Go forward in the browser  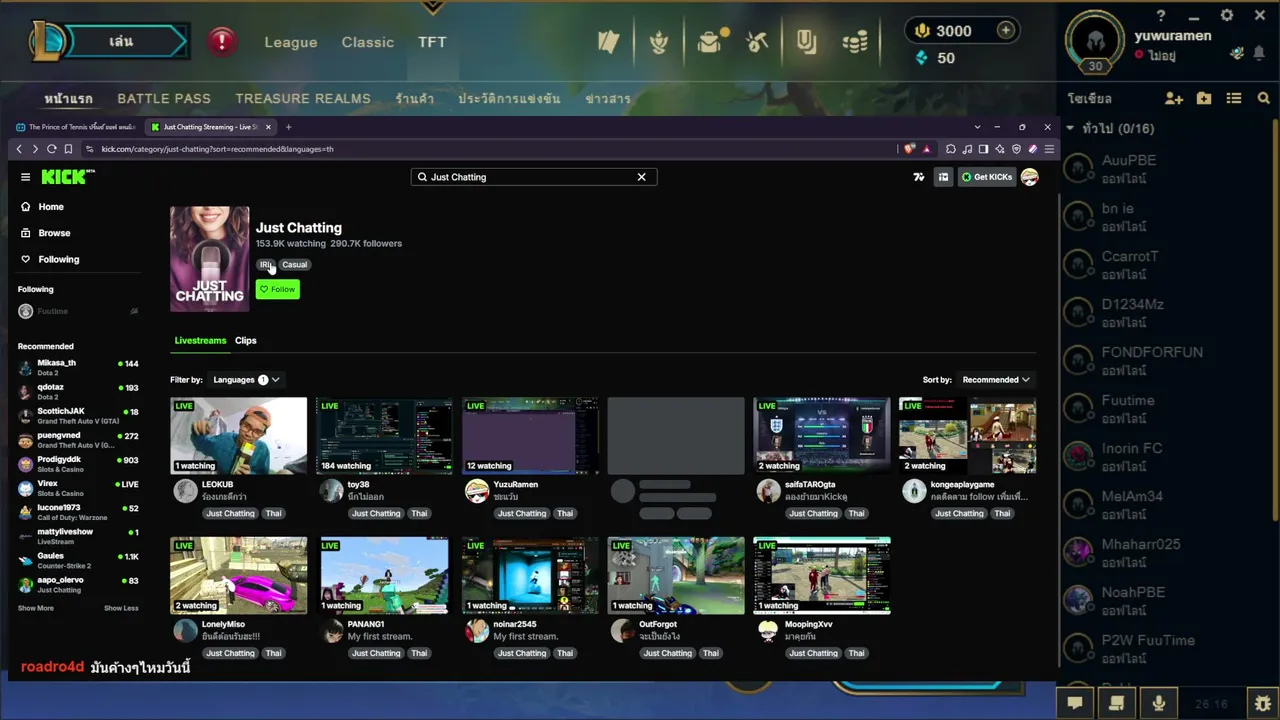point(35,149)
